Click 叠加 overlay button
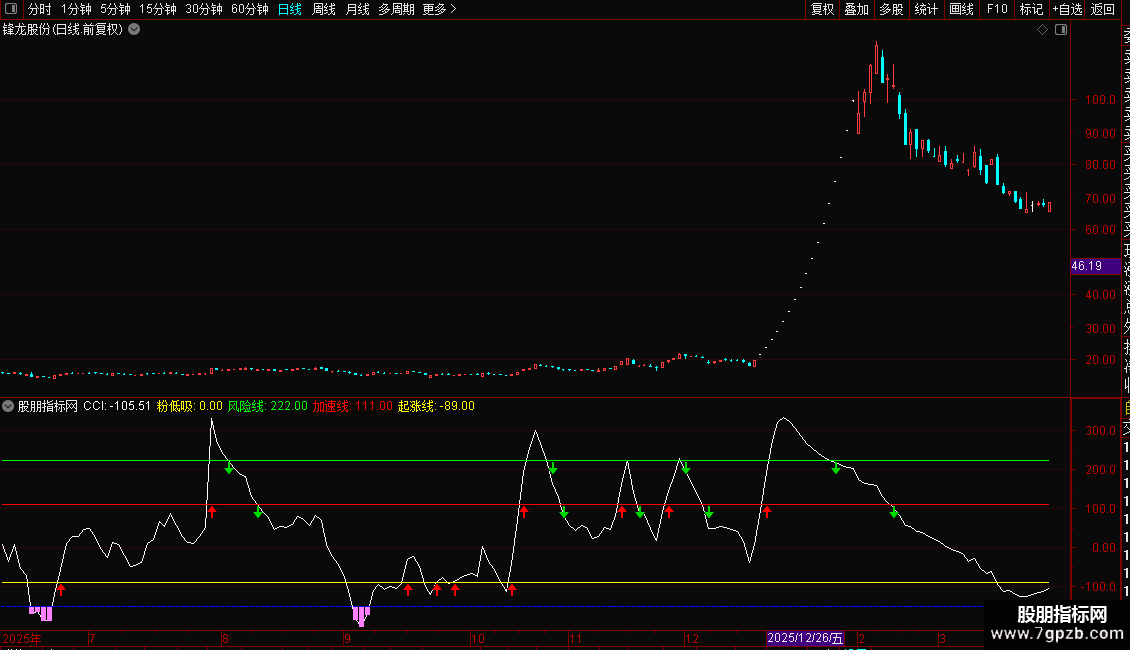 856,9
